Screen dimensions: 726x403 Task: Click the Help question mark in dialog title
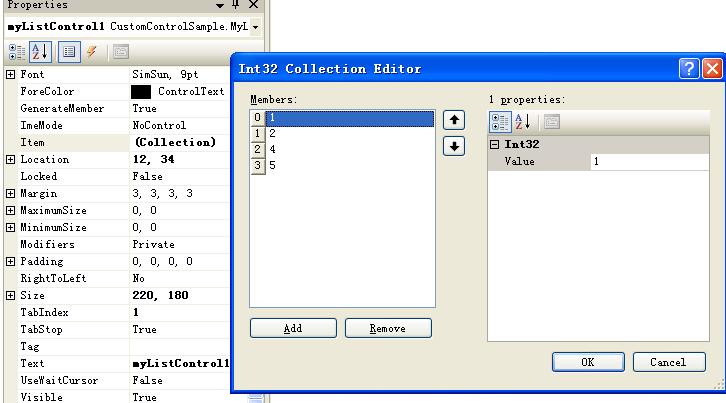tap(689, 68)
